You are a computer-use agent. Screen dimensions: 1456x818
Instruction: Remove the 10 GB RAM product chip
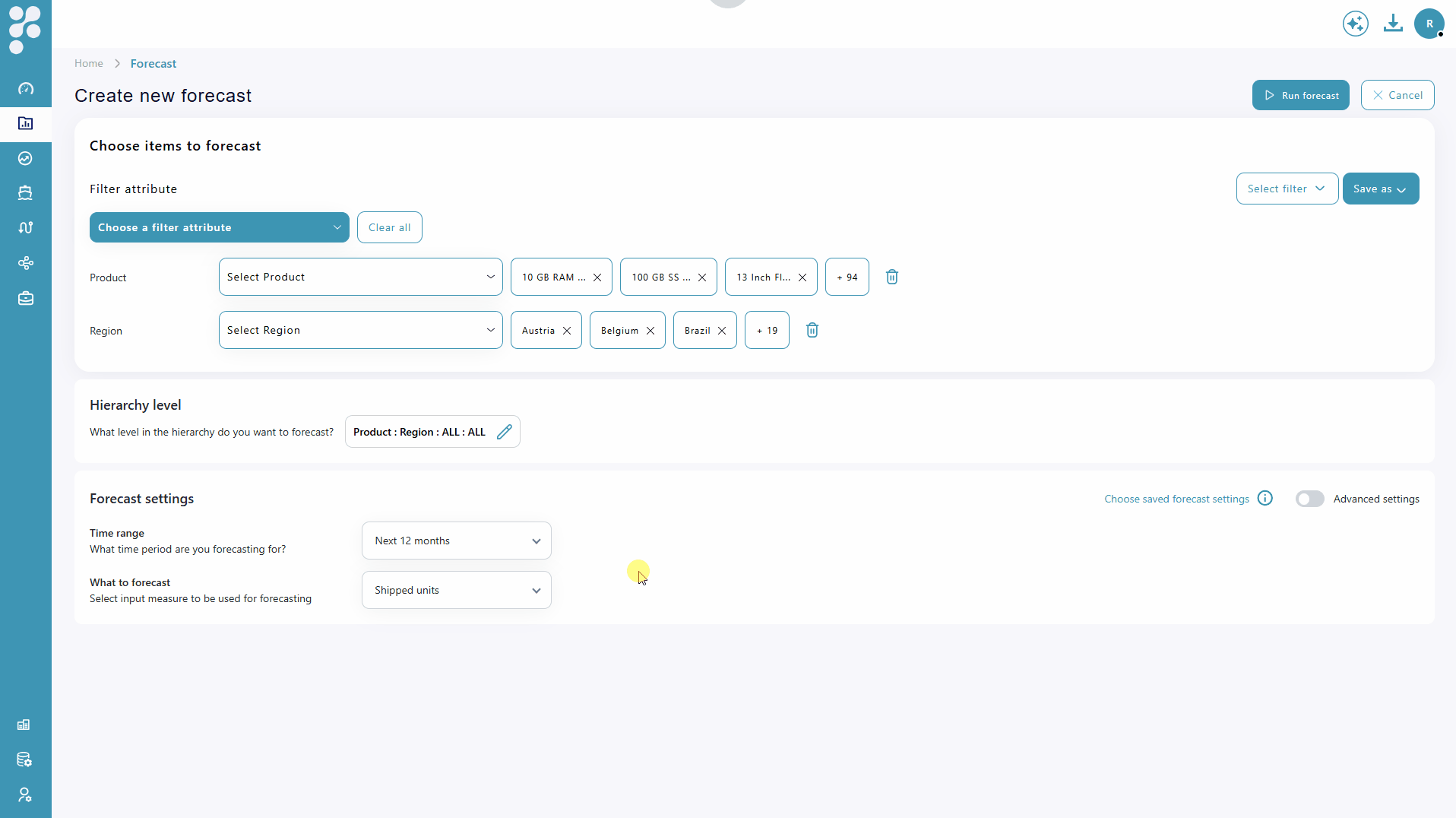pos(597,277)
